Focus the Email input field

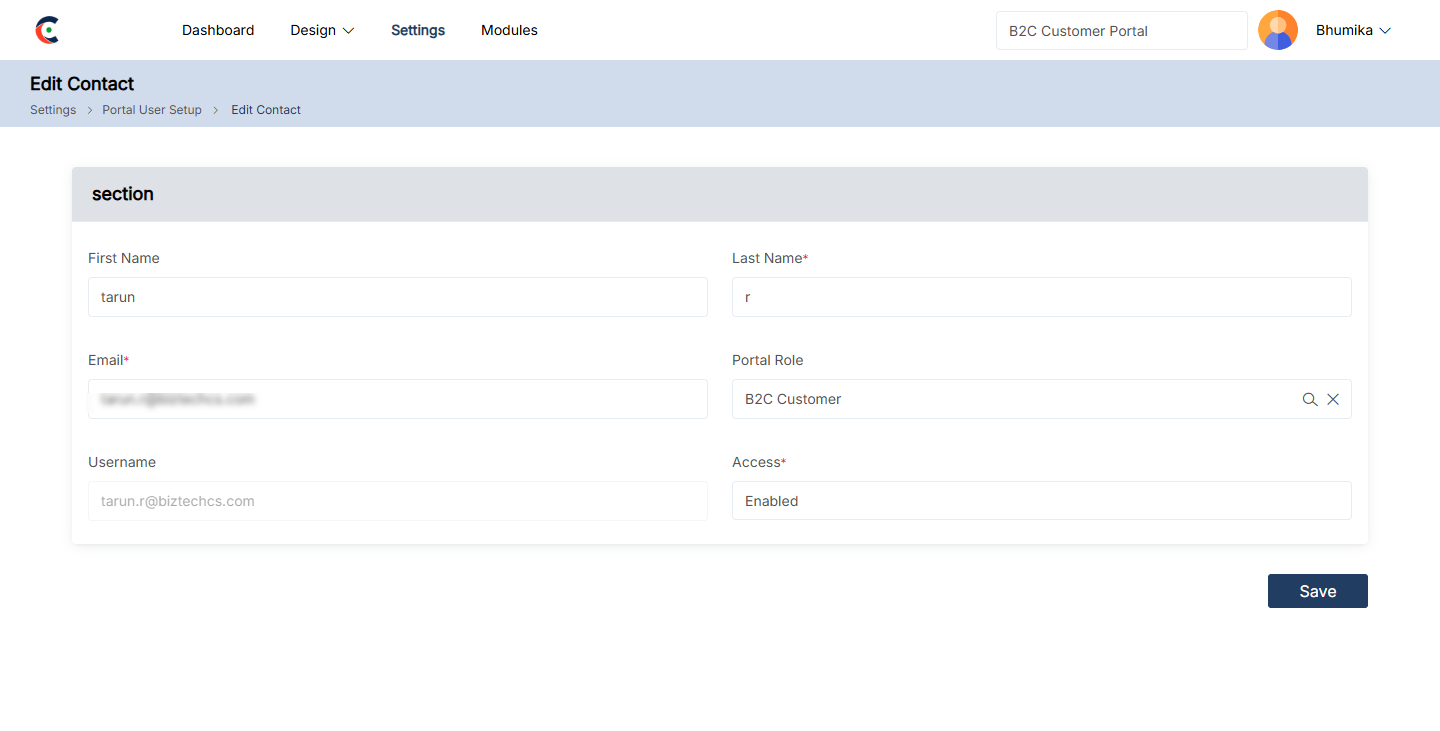397,399
